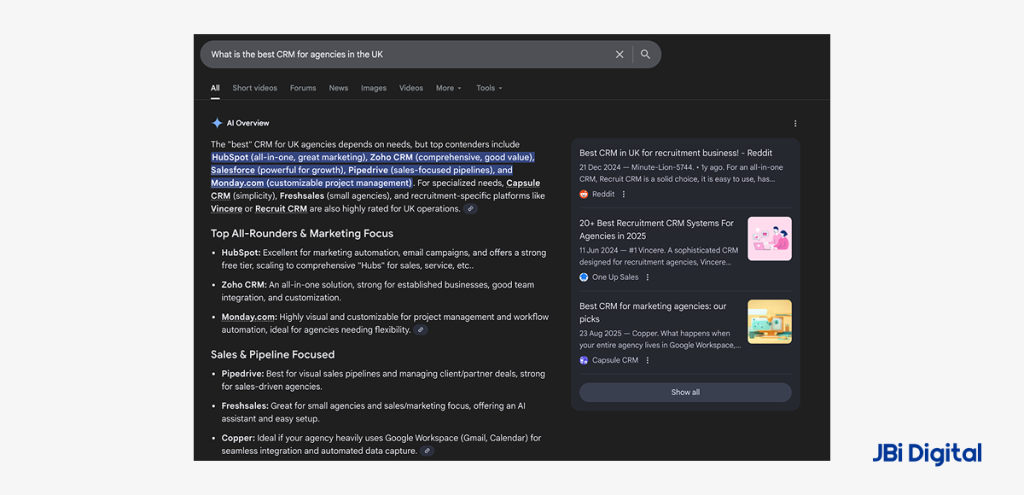Click the 'Top All-Rounders & Marketing Focus' heading
Image resolution: width=1024 pixels, height=495 pixels.
(302, 234)
